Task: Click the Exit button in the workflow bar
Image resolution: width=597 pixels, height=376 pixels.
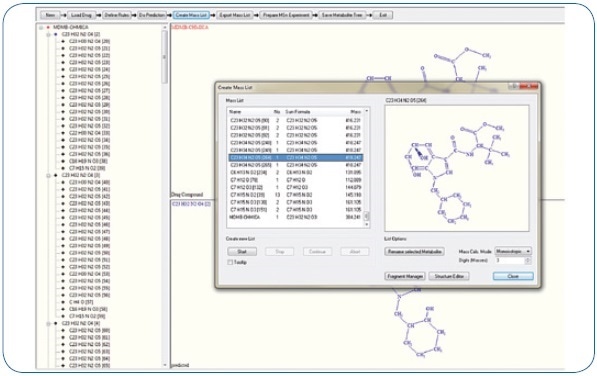Action: (x=383, y=15)
